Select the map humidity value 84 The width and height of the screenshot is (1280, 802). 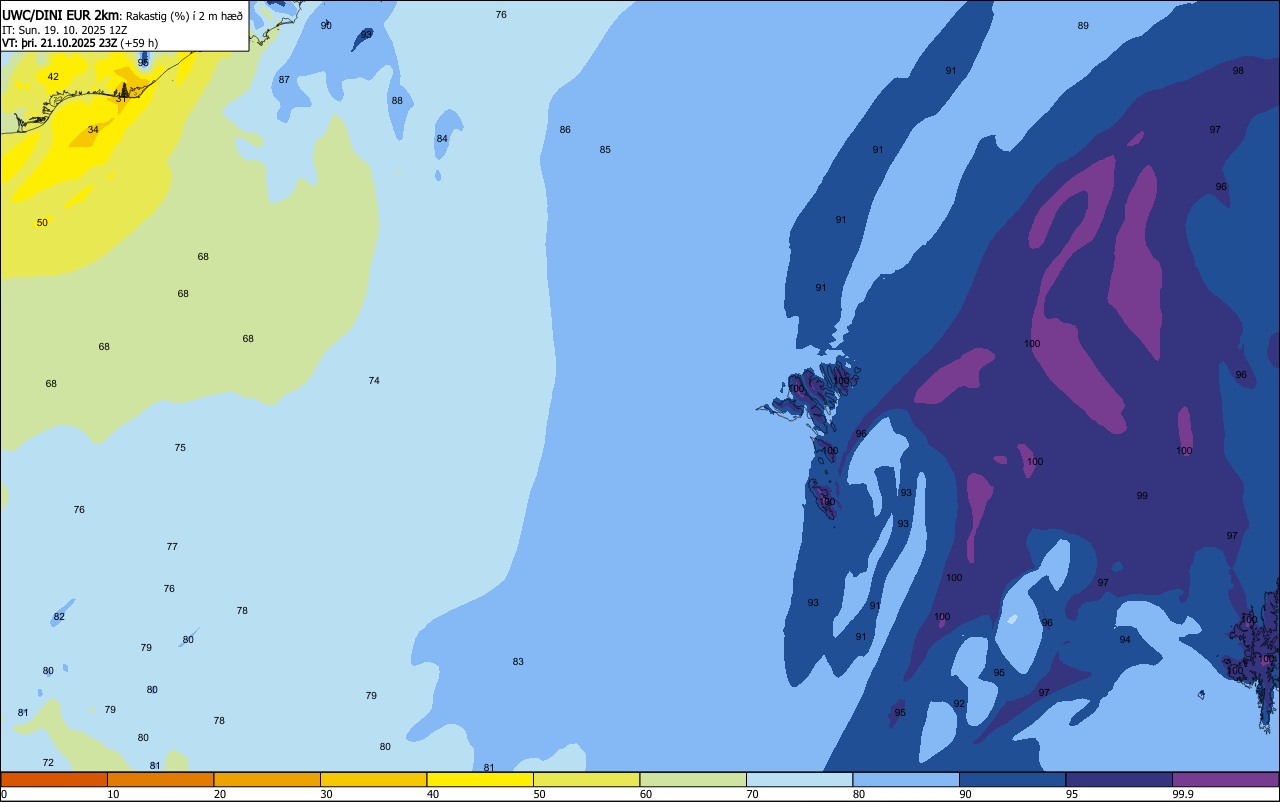[442, 139]
